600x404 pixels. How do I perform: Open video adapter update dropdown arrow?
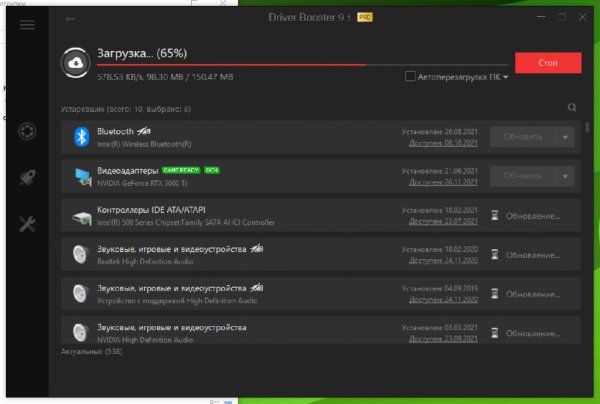click(x=565, y=176)
